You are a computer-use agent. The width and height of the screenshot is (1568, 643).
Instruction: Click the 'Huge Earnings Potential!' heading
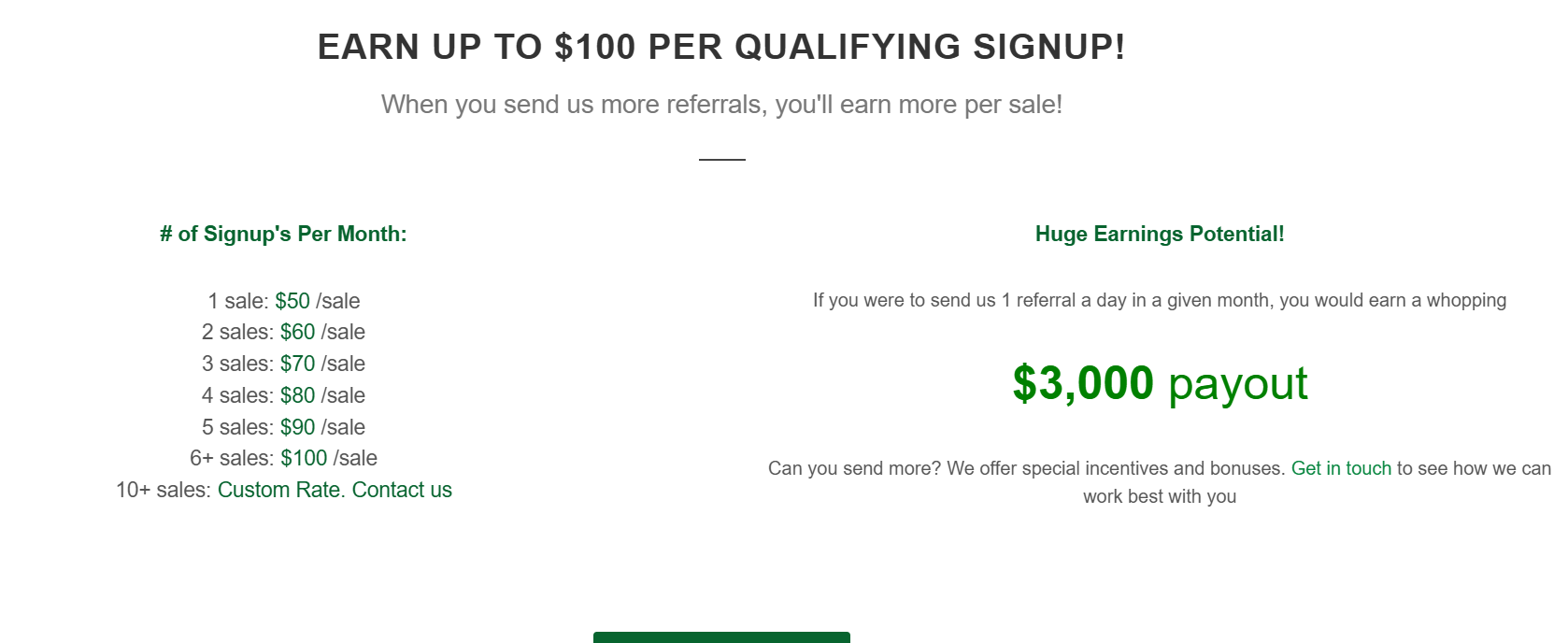pos(1160,234)
